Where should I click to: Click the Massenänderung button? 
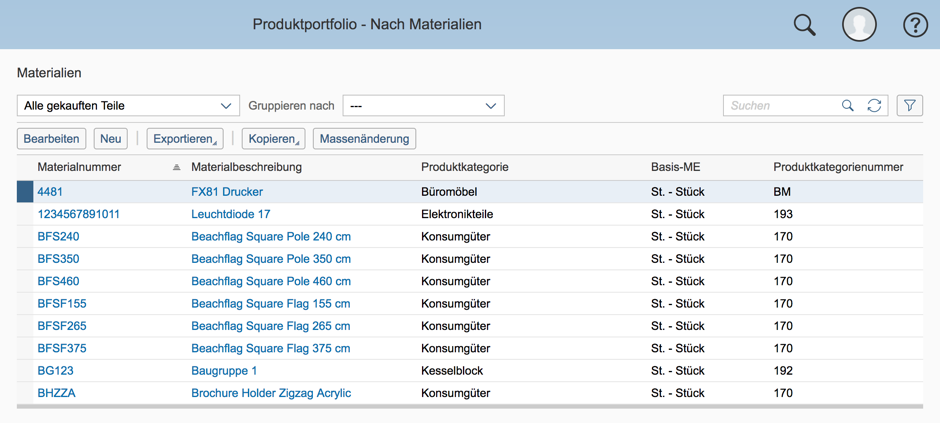(x=364, y=139)
